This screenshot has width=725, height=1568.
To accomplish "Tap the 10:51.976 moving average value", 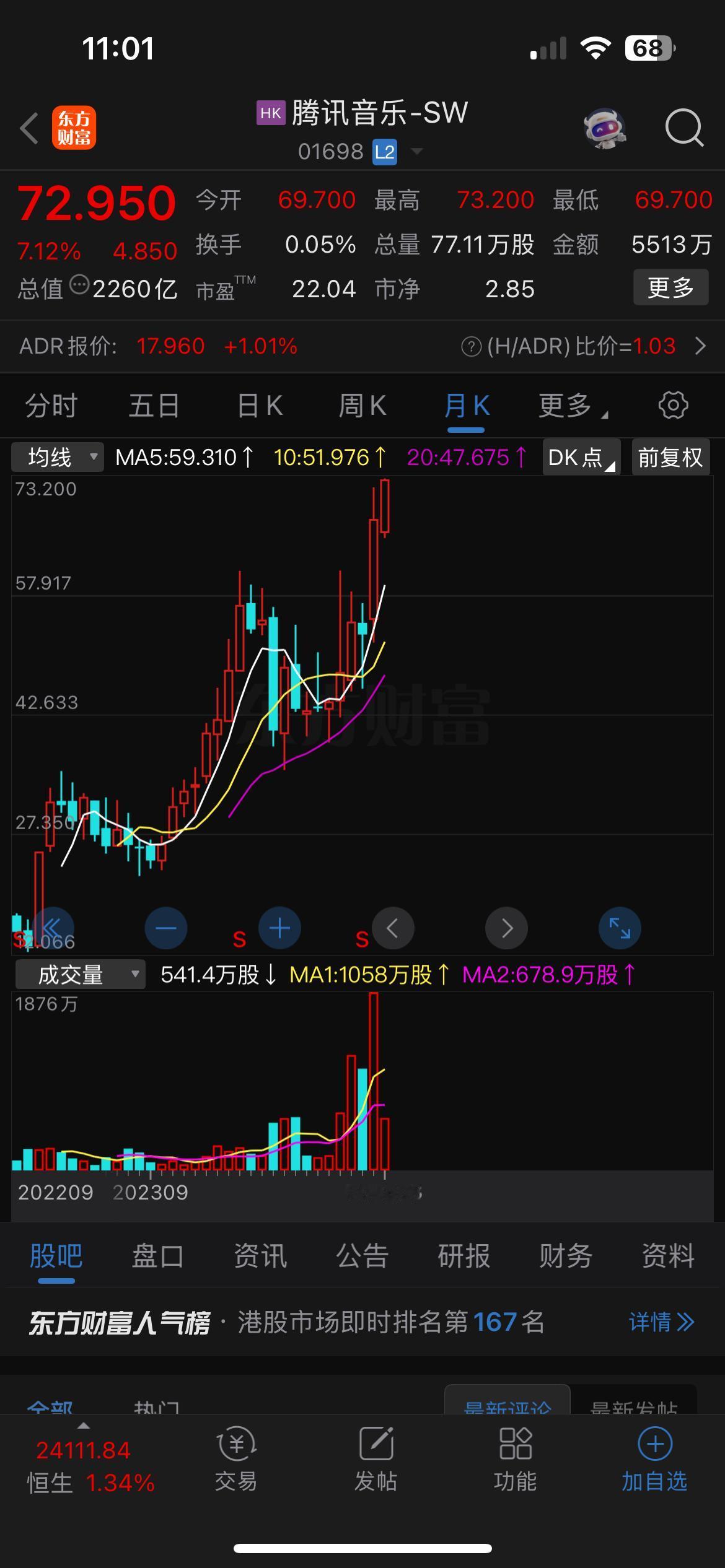I will click(x=330, y=458).
